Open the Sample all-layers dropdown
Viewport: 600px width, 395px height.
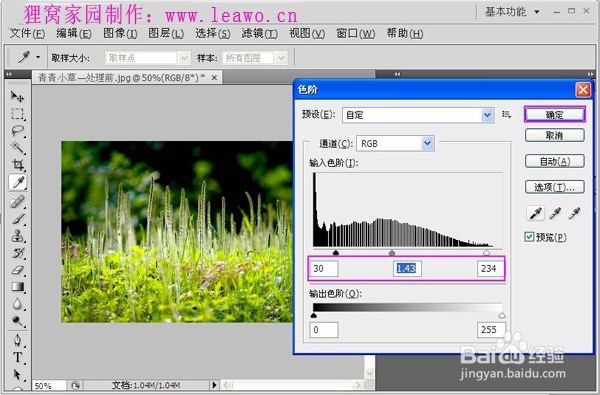(x=254, y=58)
